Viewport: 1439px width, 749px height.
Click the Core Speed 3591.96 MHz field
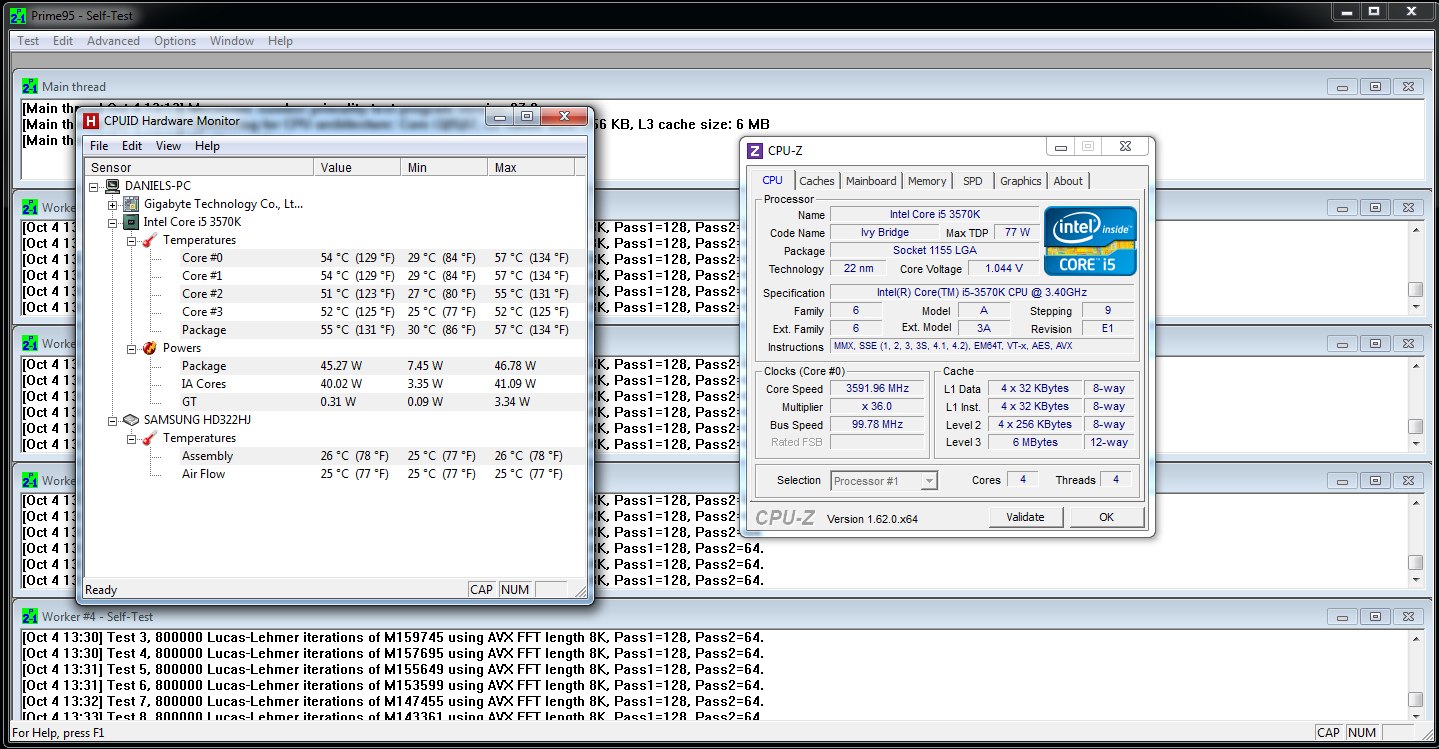click(876, 389)
